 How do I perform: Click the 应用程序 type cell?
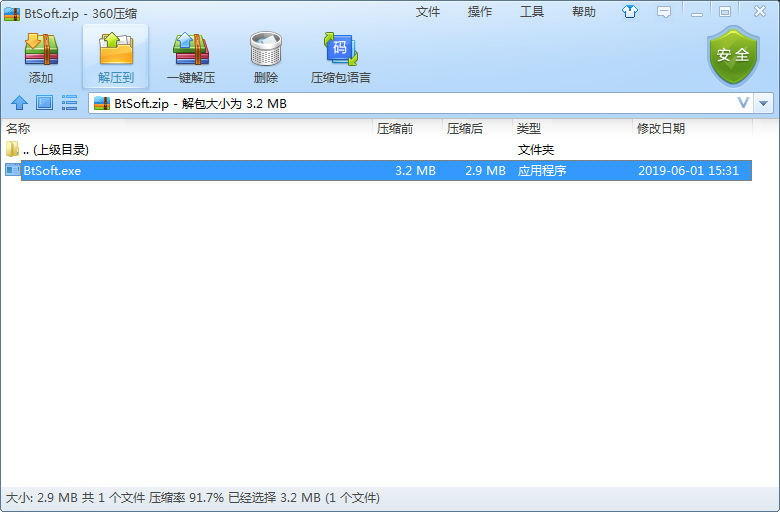(542, 171)
